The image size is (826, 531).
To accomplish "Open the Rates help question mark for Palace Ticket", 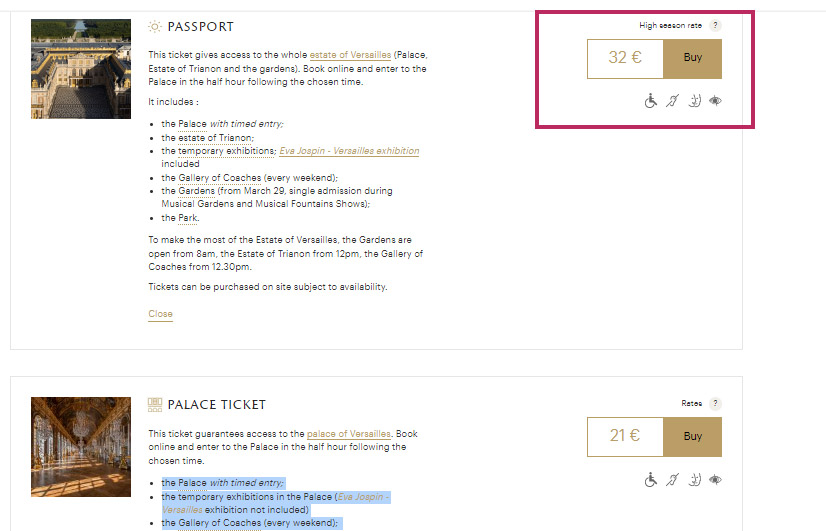I will pyautogui.click(x=715, y=404).
